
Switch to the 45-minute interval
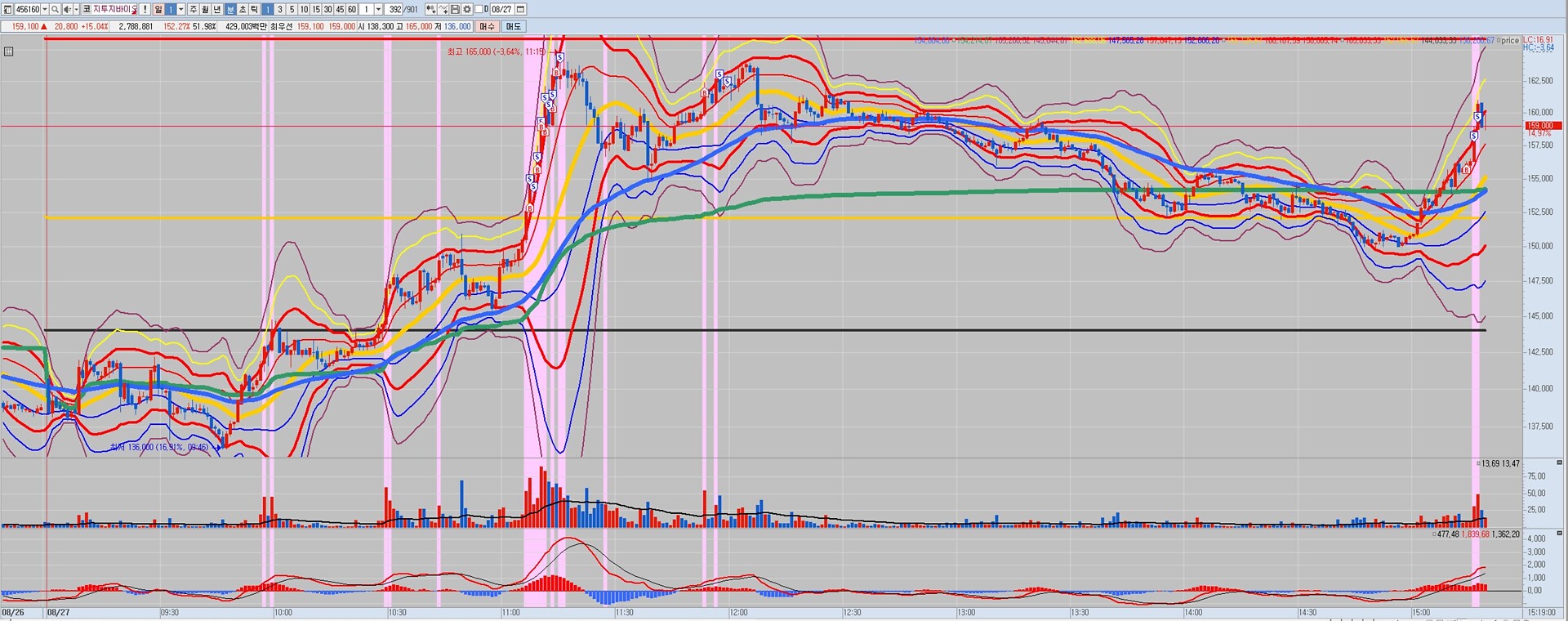click(x=340, y=9)
